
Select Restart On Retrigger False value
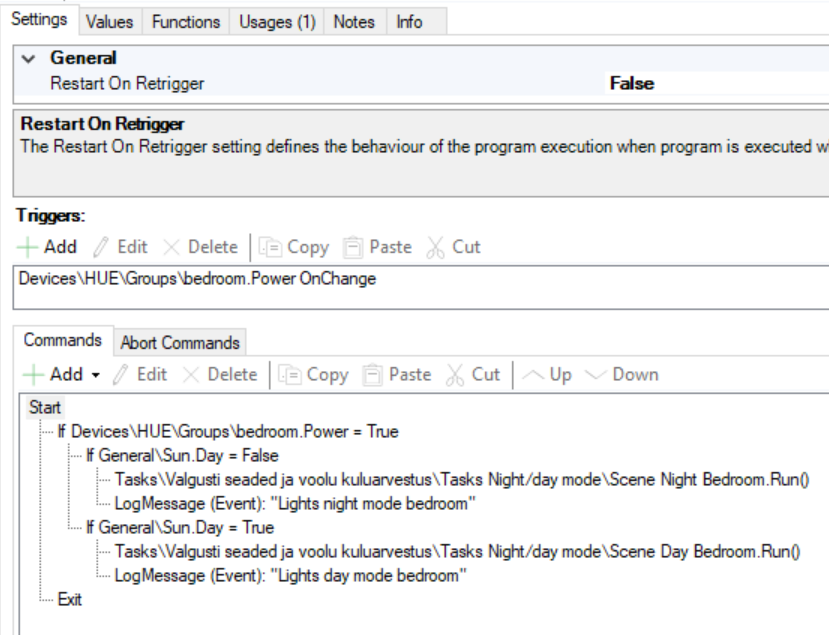click(x=631, y=84)
